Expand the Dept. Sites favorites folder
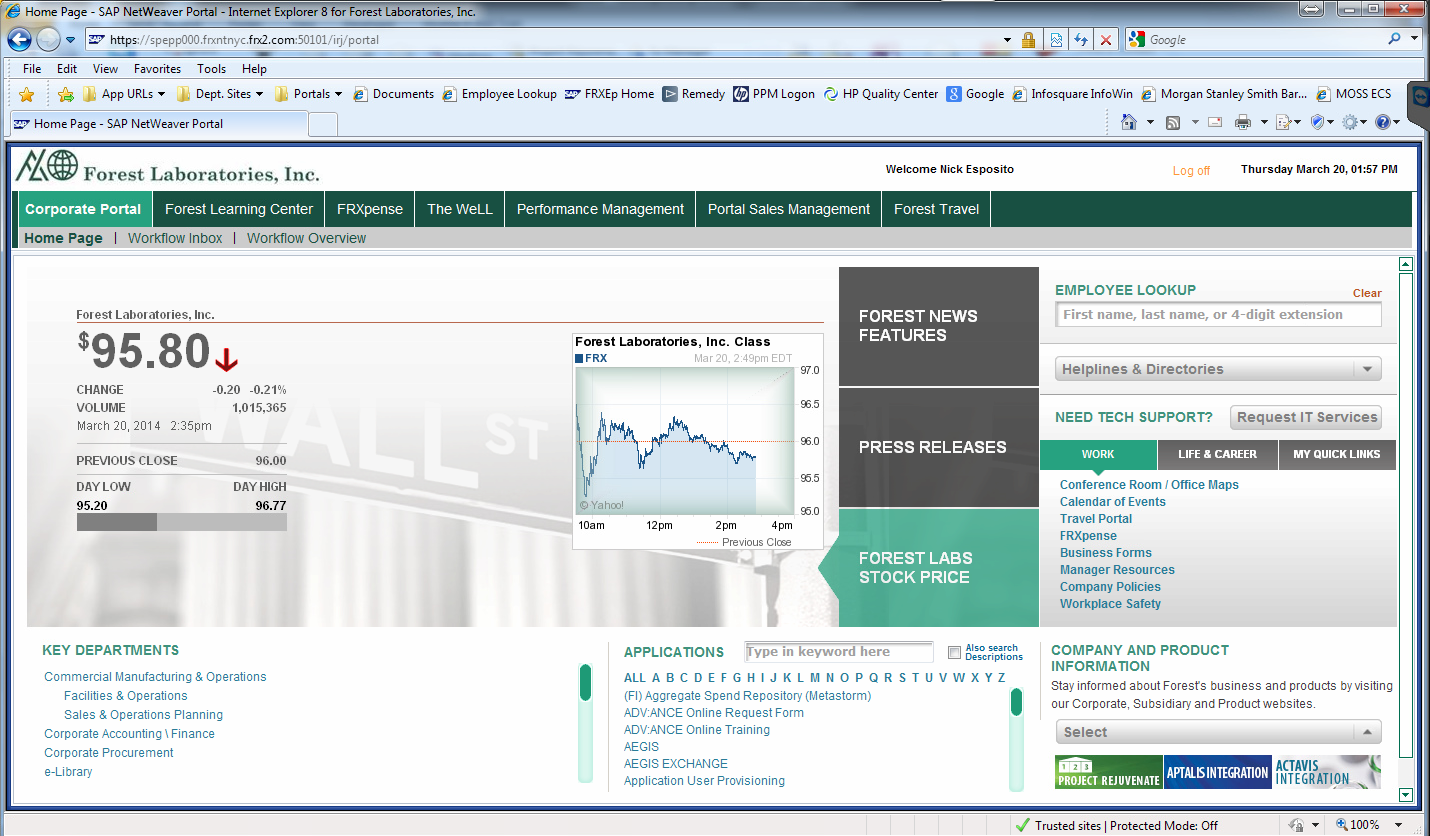 pyautogui.click(x=220, y=94)
